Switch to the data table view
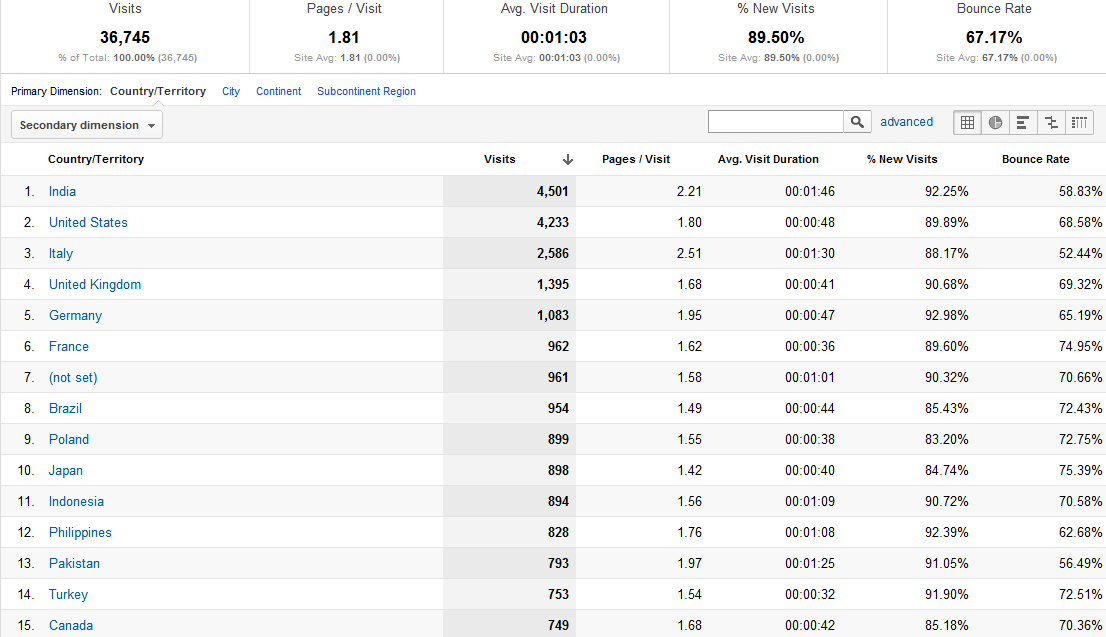The image size is (1106, 637). click(x=967, y=122)
